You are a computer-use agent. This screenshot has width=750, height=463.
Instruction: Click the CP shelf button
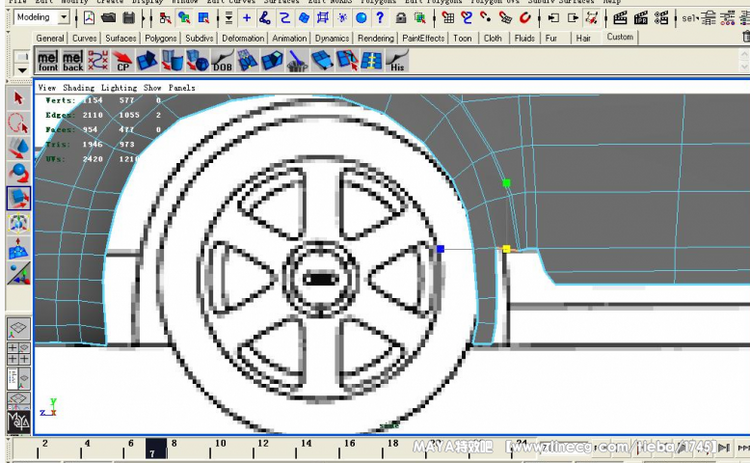pos(122,61)
